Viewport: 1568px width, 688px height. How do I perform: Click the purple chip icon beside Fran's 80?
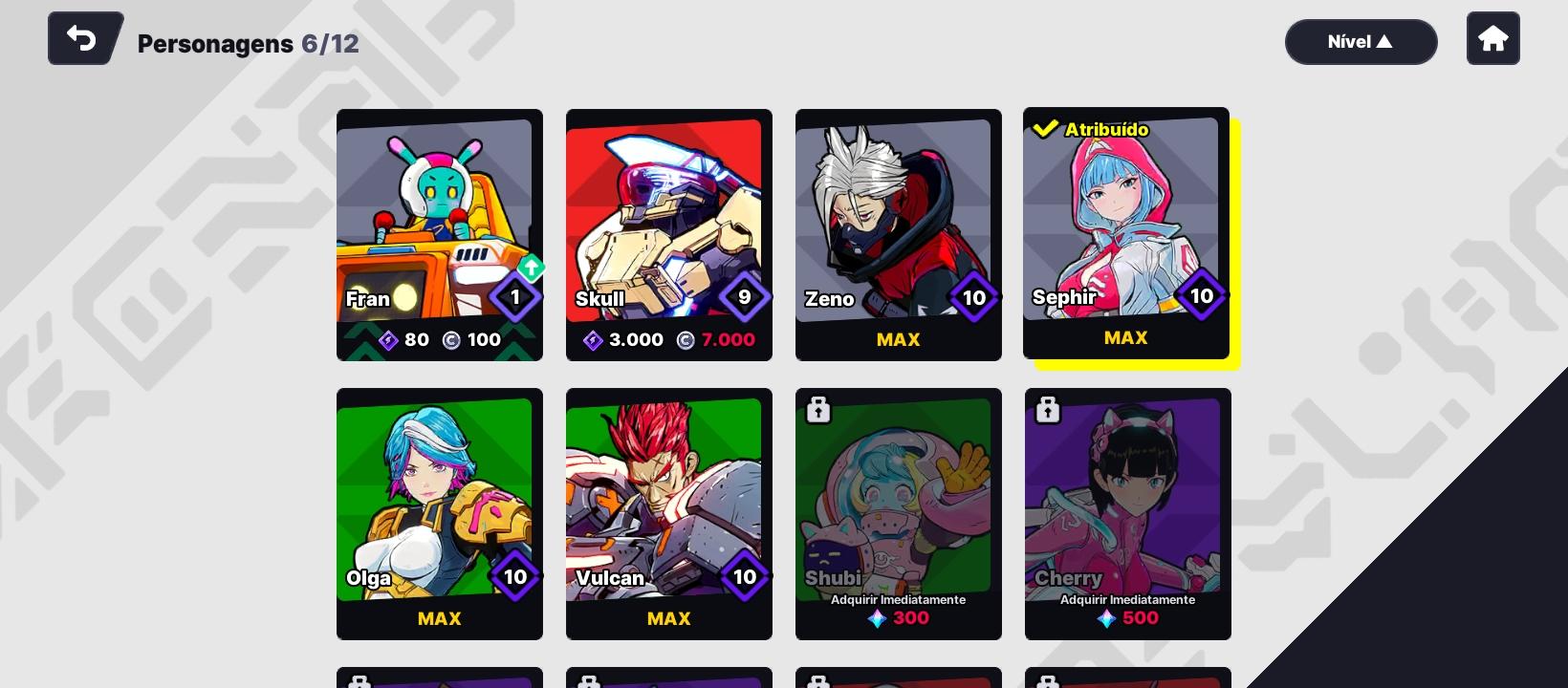(388, 339)
